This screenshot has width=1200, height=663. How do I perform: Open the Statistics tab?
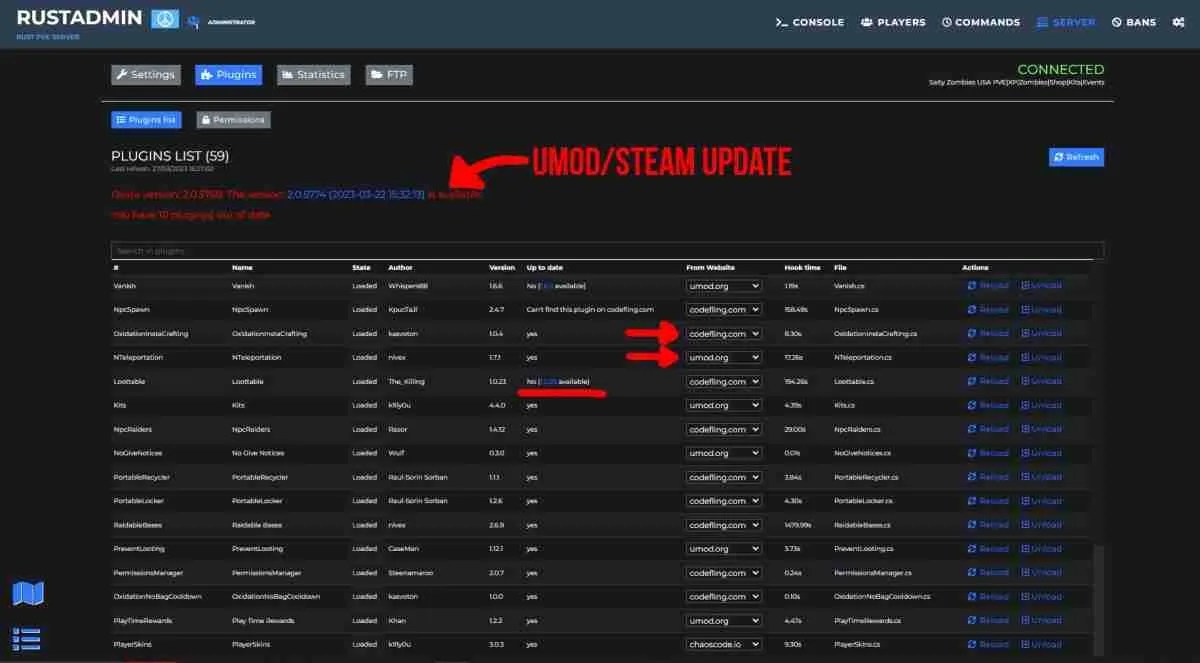(x=313, y=73)
